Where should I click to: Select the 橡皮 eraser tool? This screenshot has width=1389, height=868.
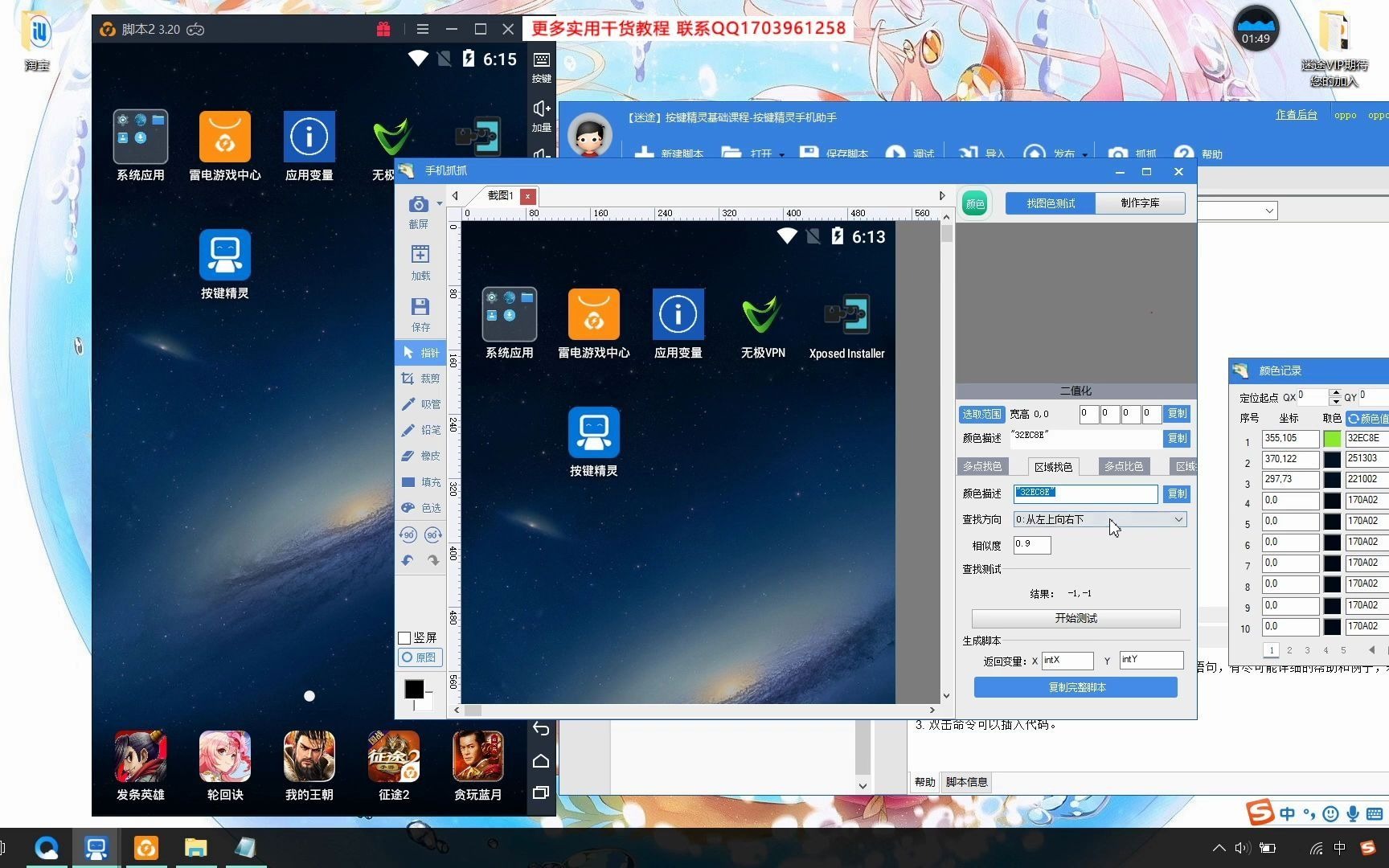coord(420,455)
